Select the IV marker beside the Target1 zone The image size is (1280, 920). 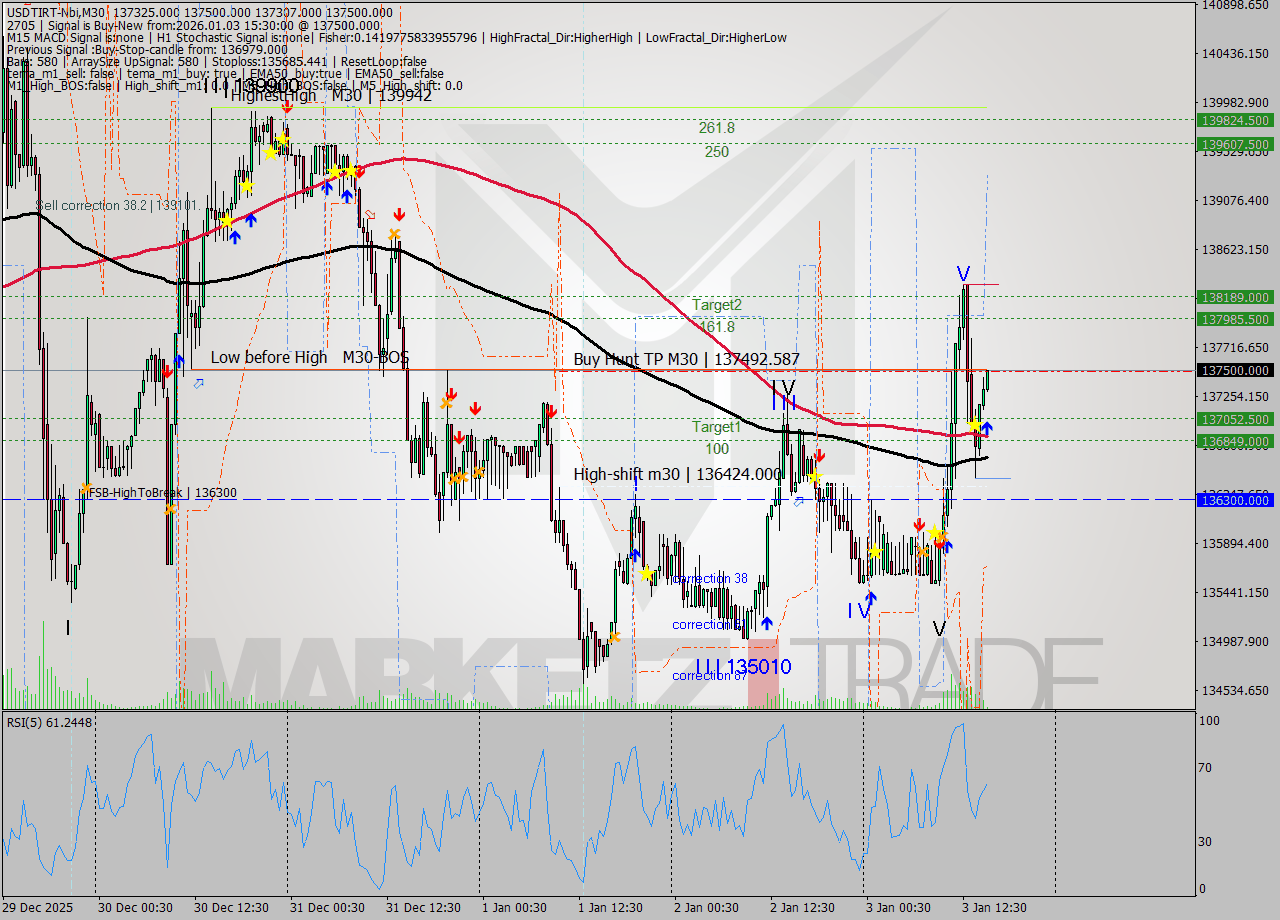(x=784, y=395)
